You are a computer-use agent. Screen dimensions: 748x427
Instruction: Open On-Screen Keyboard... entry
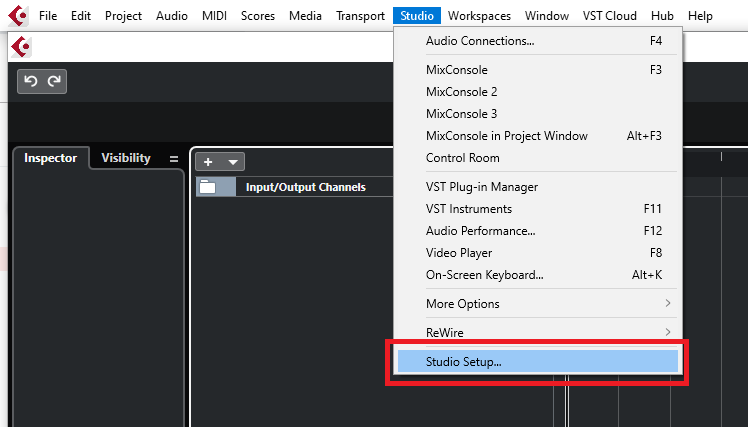pos(538,275)
